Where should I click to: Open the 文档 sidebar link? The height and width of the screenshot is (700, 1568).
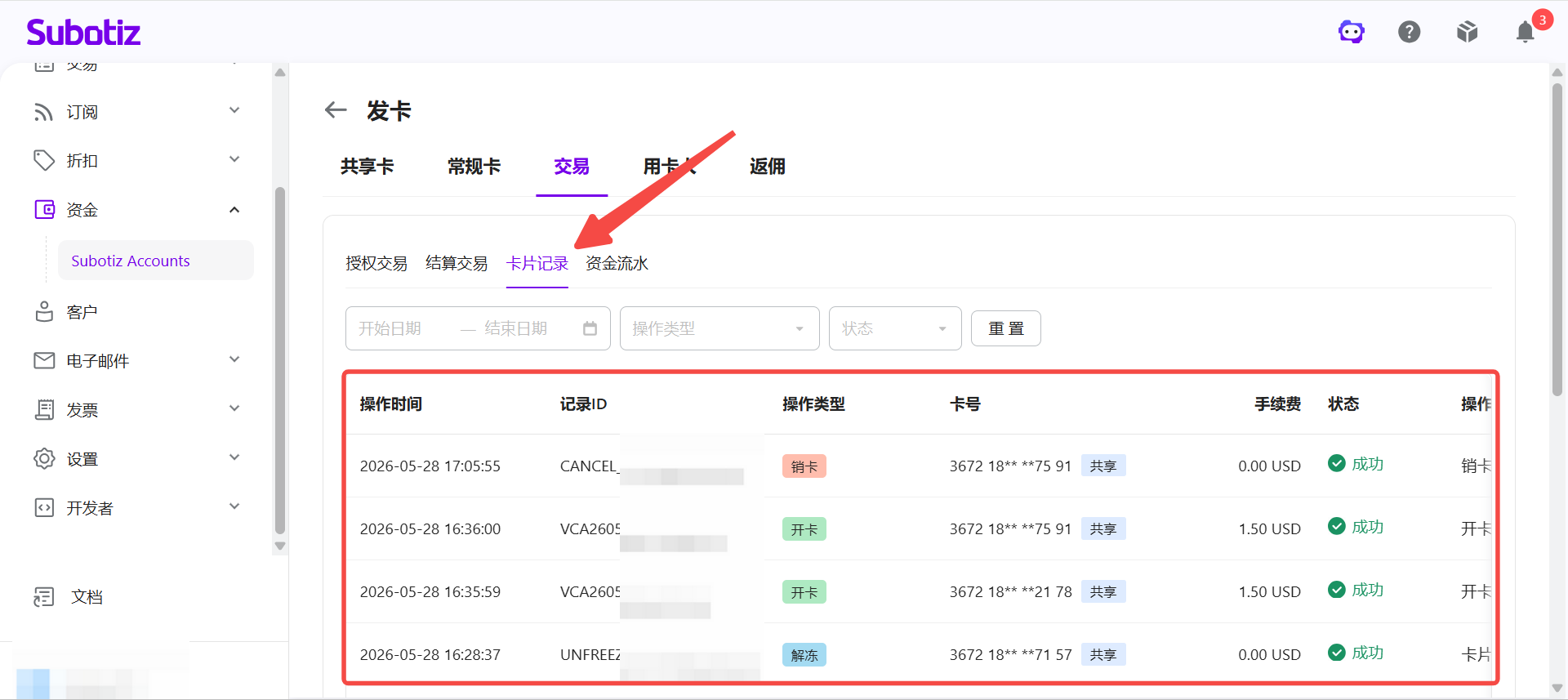tap(87, 597)
